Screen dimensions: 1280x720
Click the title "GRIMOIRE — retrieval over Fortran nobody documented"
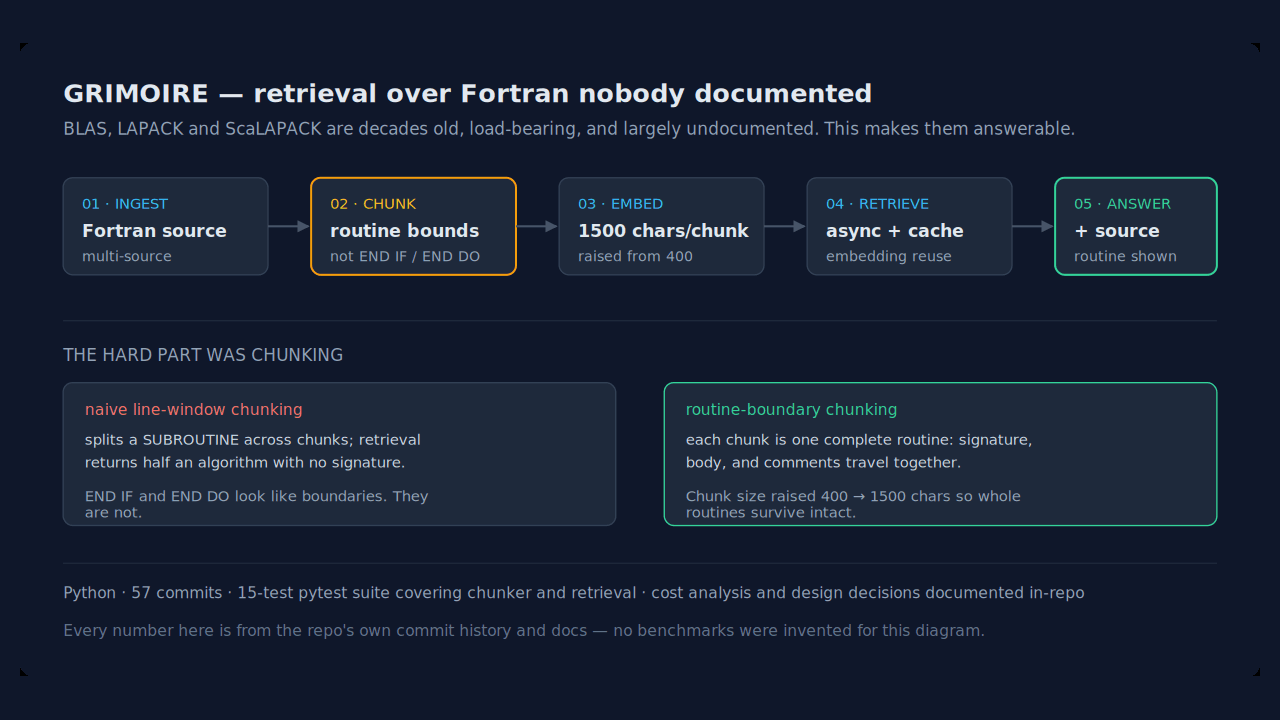[467, 94]
